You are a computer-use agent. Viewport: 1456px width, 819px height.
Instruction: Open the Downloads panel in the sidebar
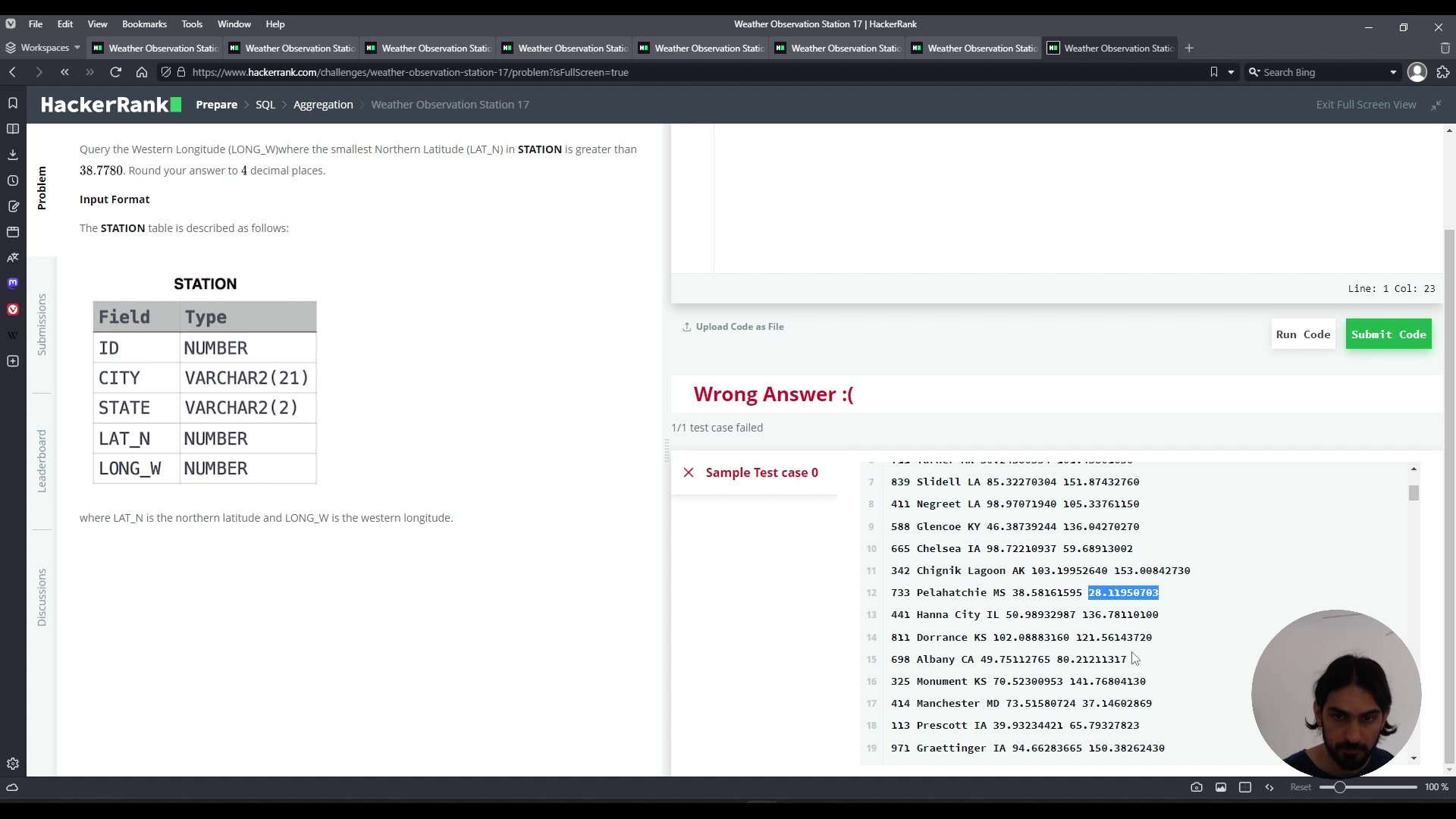12,154
